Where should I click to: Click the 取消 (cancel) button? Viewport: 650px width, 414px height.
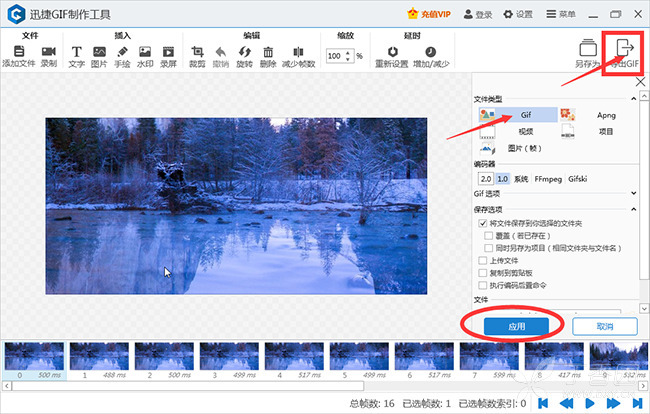pos(603,326)
